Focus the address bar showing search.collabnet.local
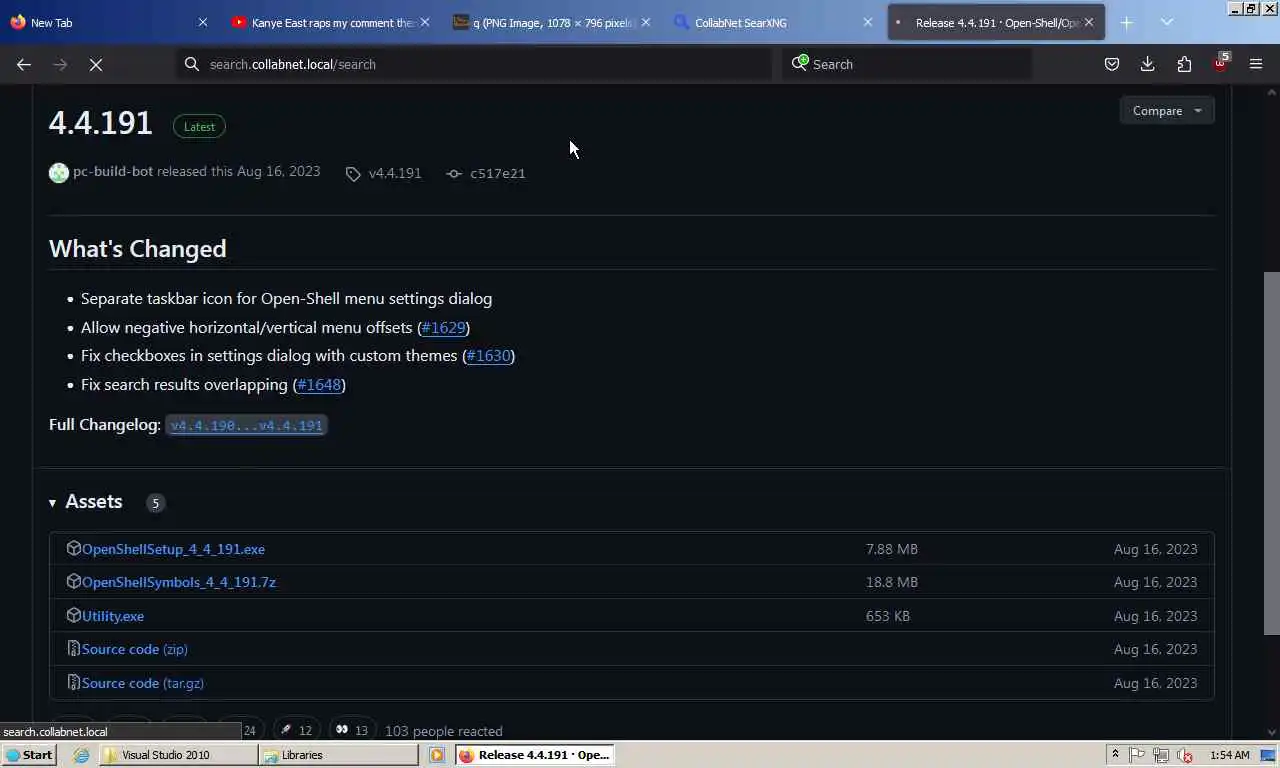Image resolution: width=1280 pixels, height=768 pixels. pos(475,64)
